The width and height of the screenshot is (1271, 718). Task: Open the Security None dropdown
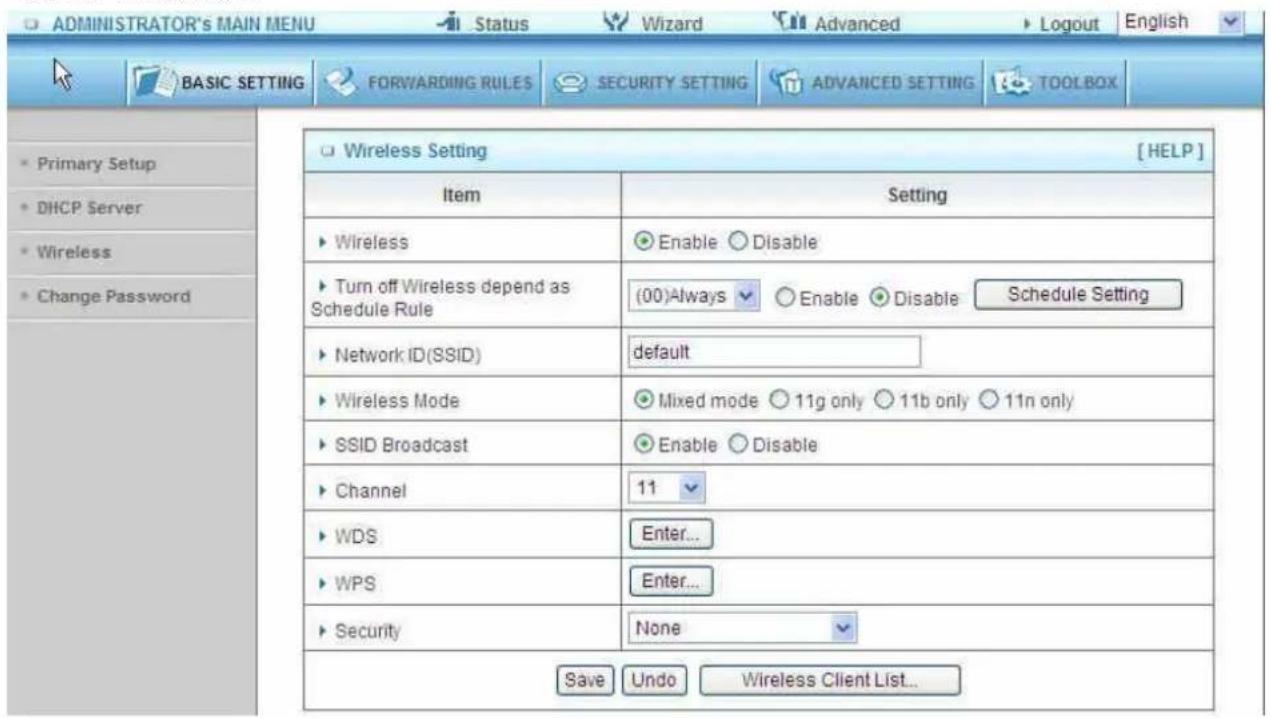[x=744, y=629]
